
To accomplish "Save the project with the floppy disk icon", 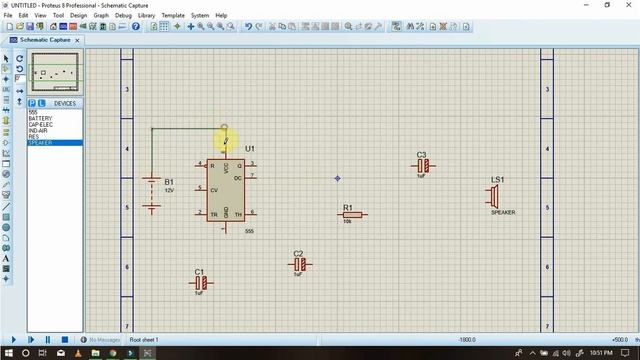I will [x=30, y=27].
